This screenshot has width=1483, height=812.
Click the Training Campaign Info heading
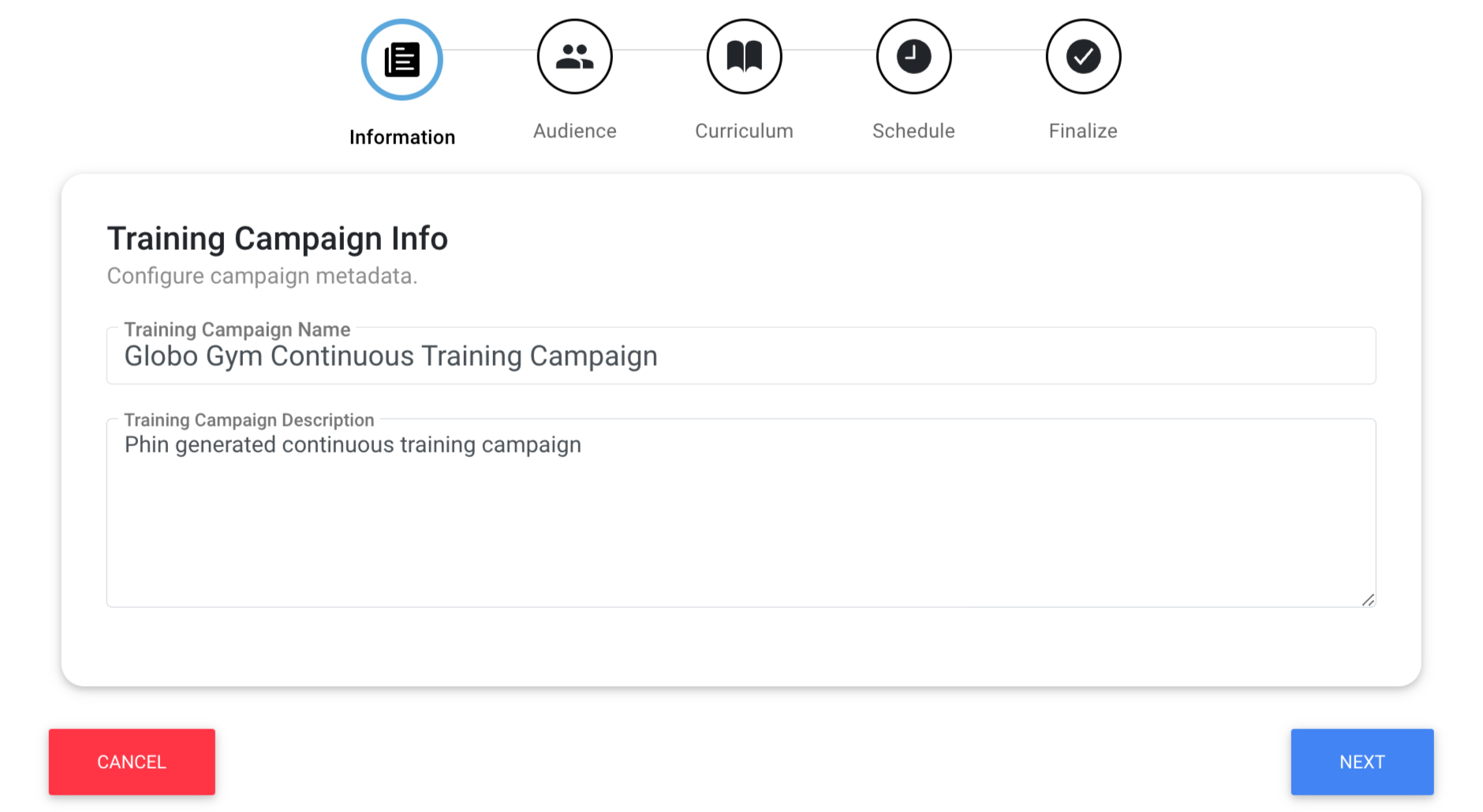[278, 238]
